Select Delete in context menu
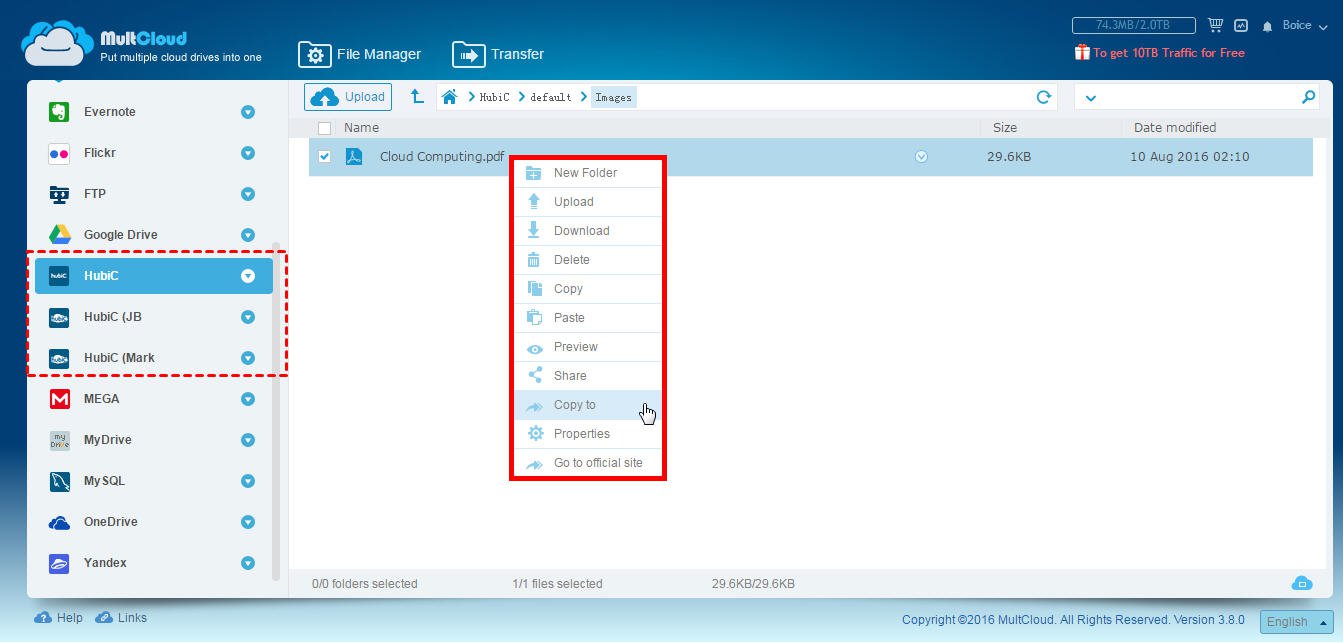The width and height of the screenshot is (1343, 643). pyautogui.click(x=587, y=260)
